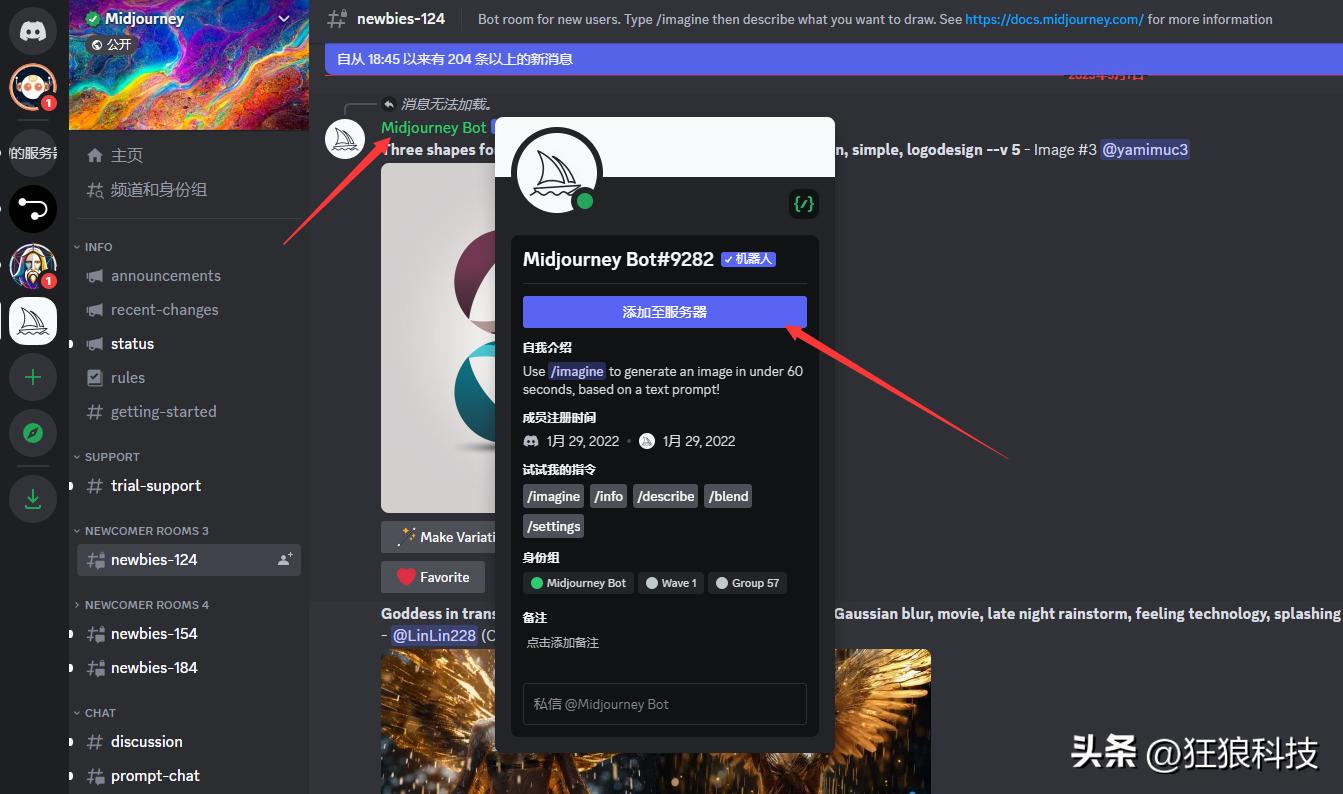
Task: Select the newbies-124 channel in the sidebar
Action: click(x=188, y=560)
